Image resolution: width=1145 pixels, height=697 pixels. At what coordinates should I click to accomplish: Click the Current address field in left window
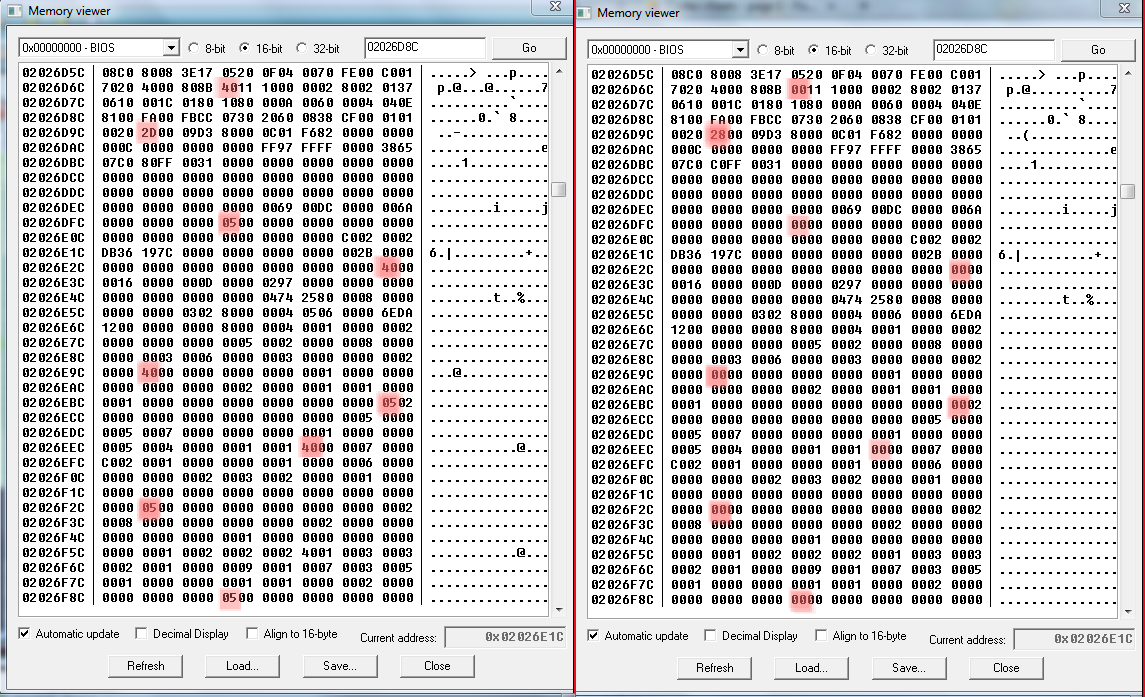(x=505, y=637)
